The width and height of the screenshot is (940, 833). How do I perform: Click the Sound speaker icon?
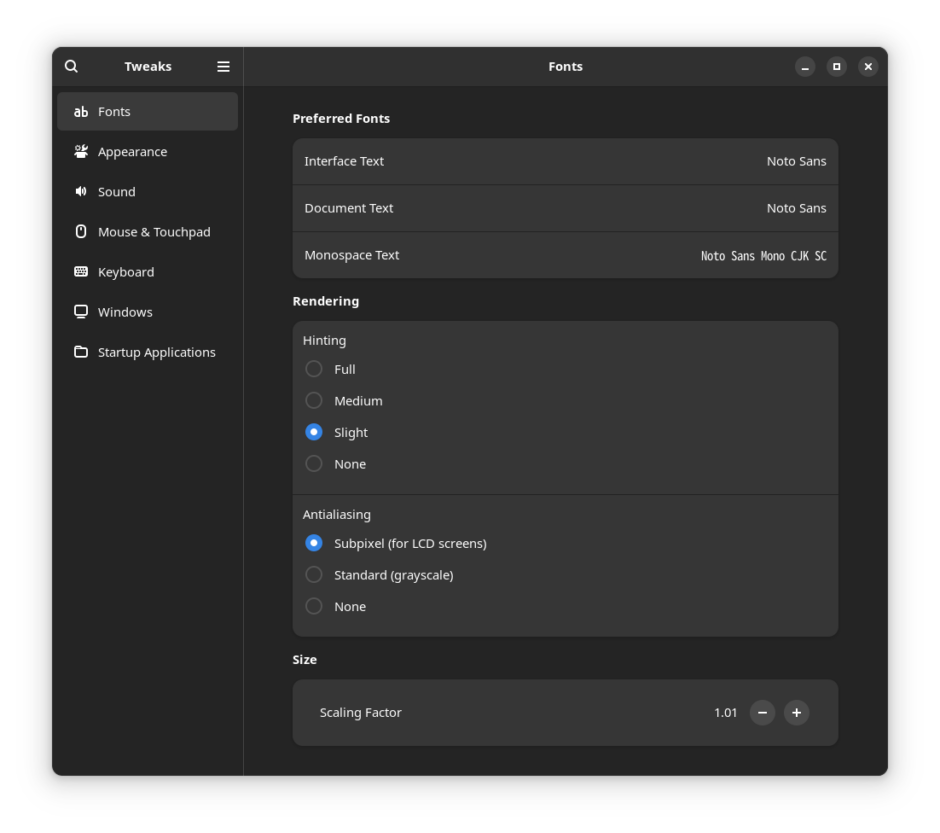click(x=81, y=192)
